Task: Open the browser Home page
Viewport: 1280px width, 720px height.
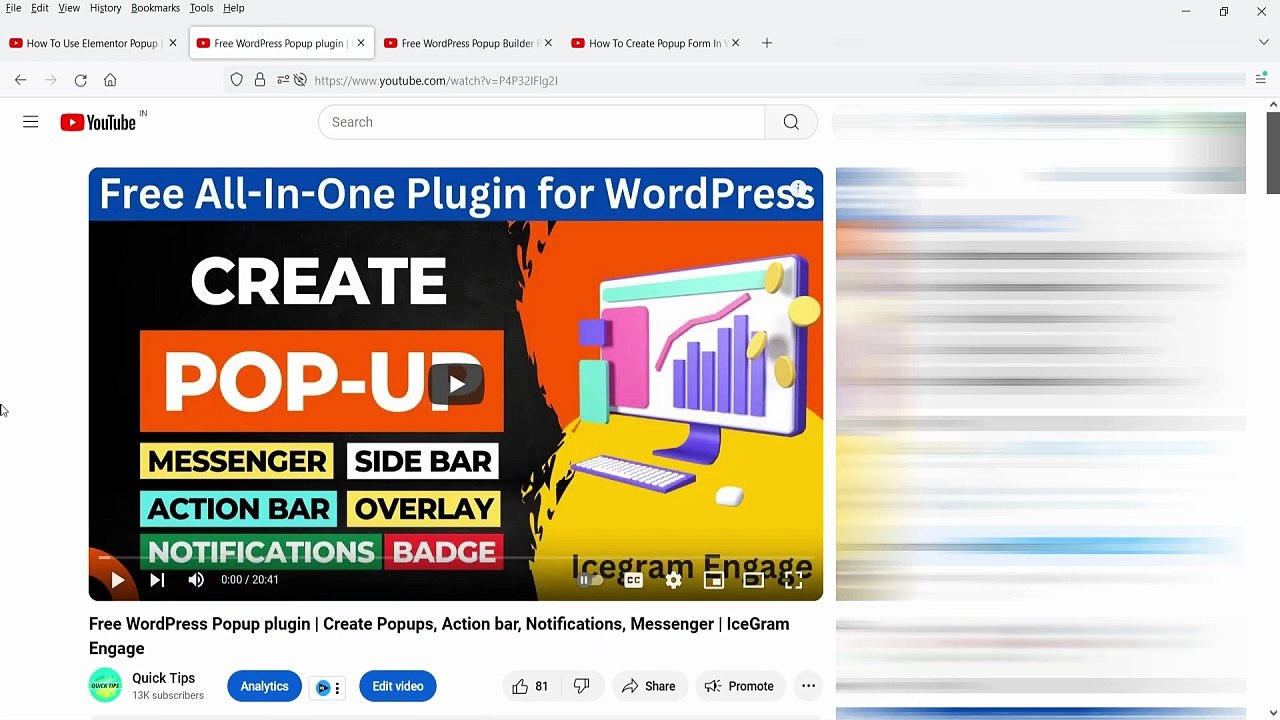Action: [110, 80]
